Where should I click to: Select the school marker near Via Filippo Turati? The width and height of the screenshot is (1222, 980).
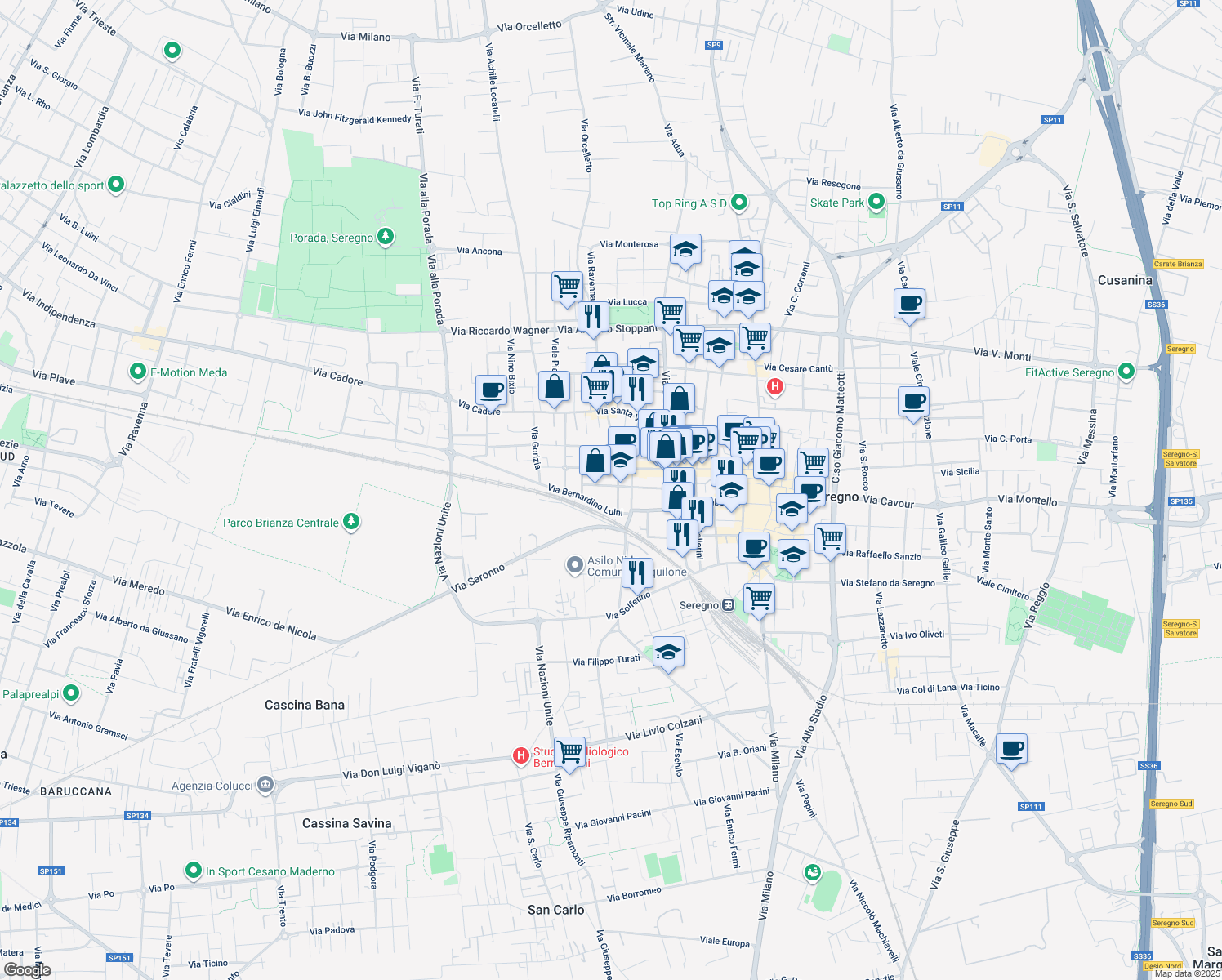click(x=668, y=653)
